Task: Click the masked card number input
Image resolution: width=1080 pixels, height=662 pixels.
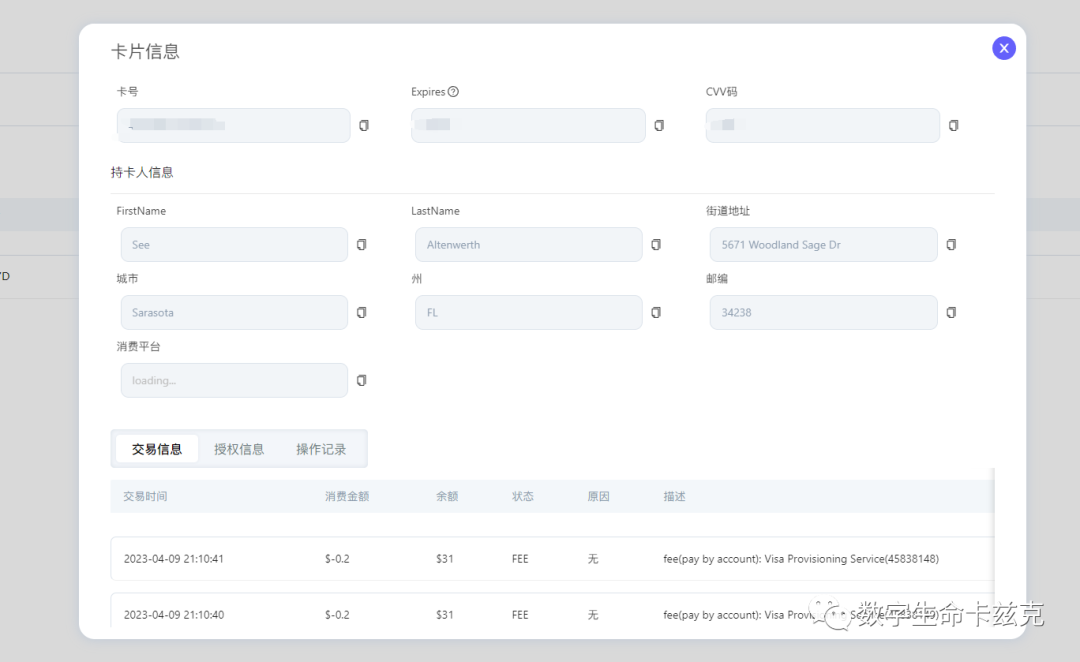Action: click(x=233, y=125)
